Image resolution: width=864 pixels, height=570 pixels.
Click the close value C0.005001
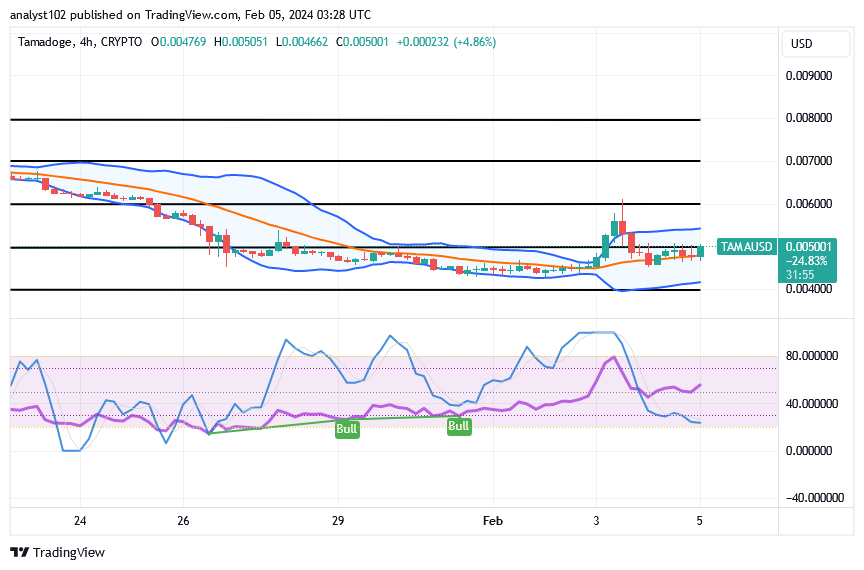click(x=362, y=42)
